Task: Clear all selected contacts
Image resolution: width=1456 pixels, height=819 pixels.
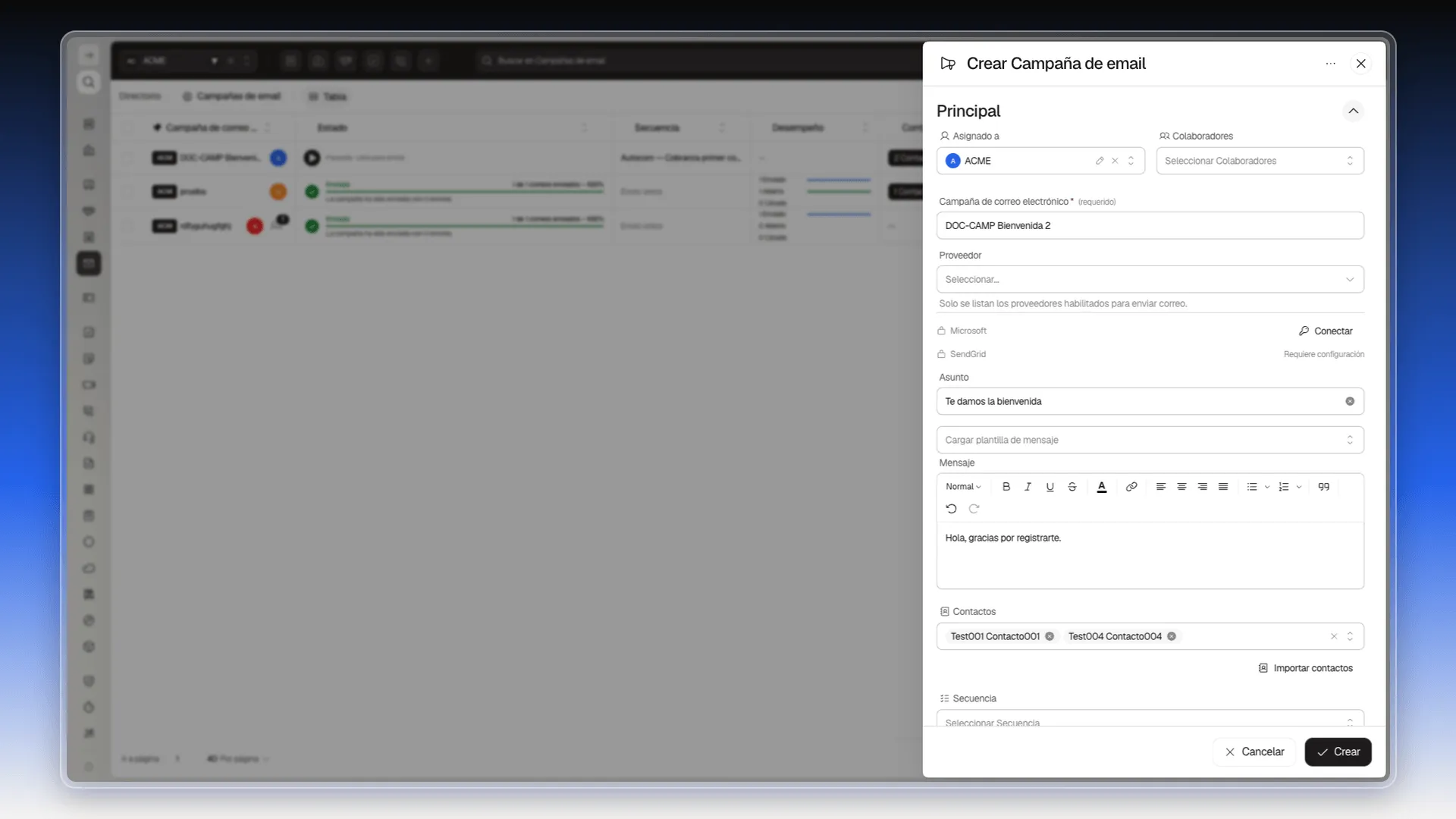Action: [x=1334, y=636]
